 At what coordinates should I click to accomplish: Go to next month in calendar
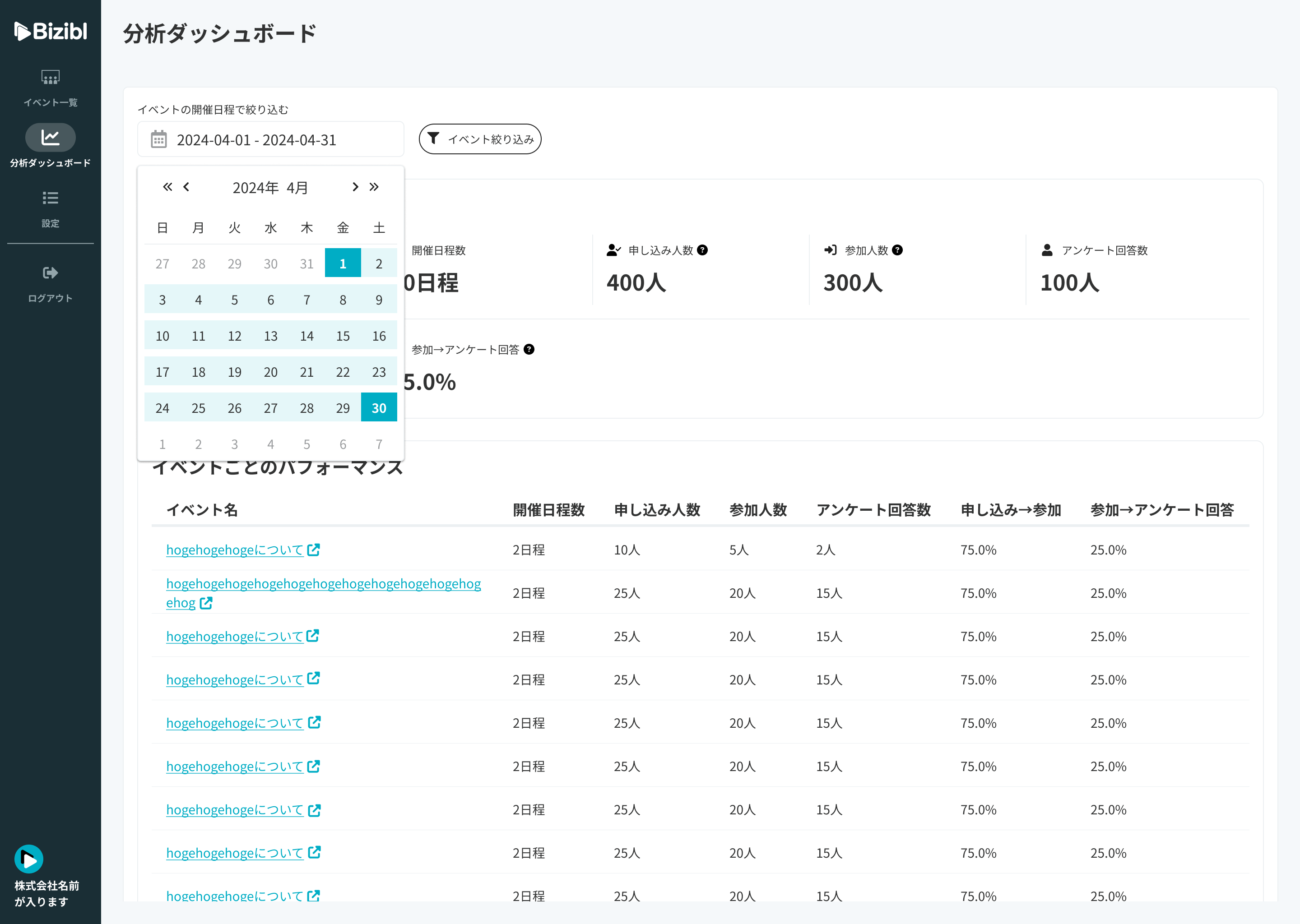(355, 187)
